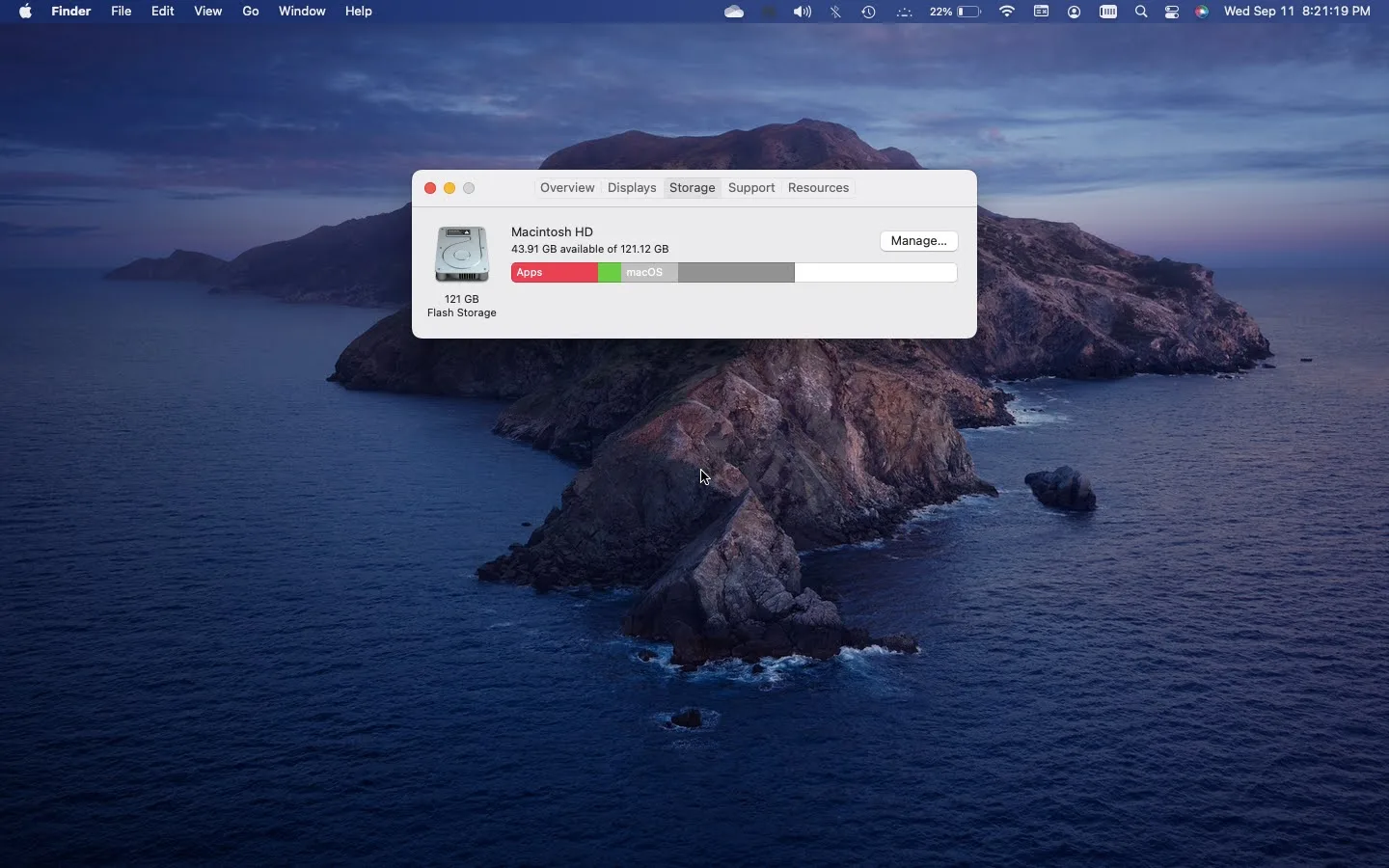Open the volume control in the menu bar
This screenshot has height=868, width=1389.
(803, 12)
